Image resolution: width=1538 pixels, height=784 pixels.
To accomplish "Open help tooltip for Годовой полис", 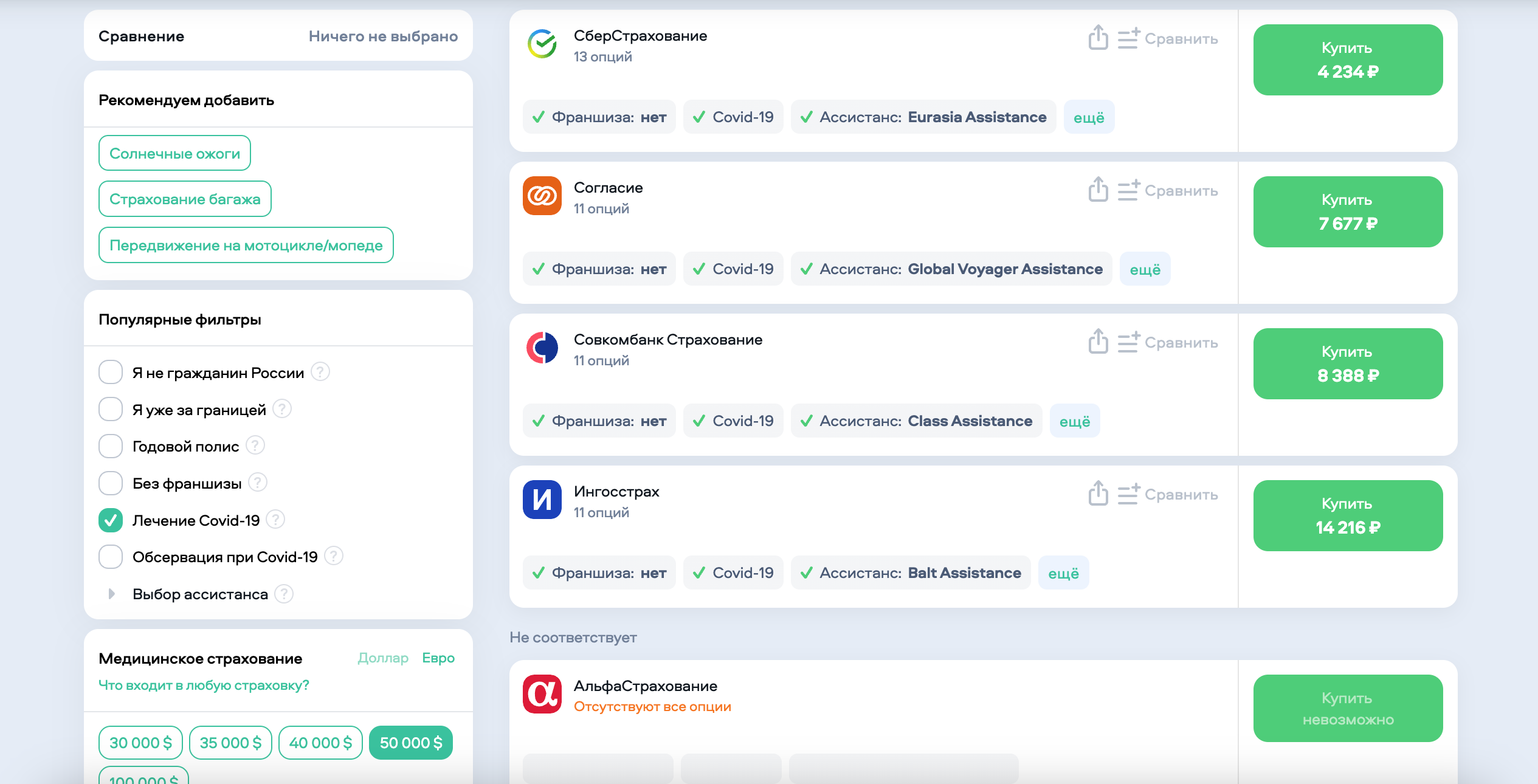I will [x=255, y=445].
